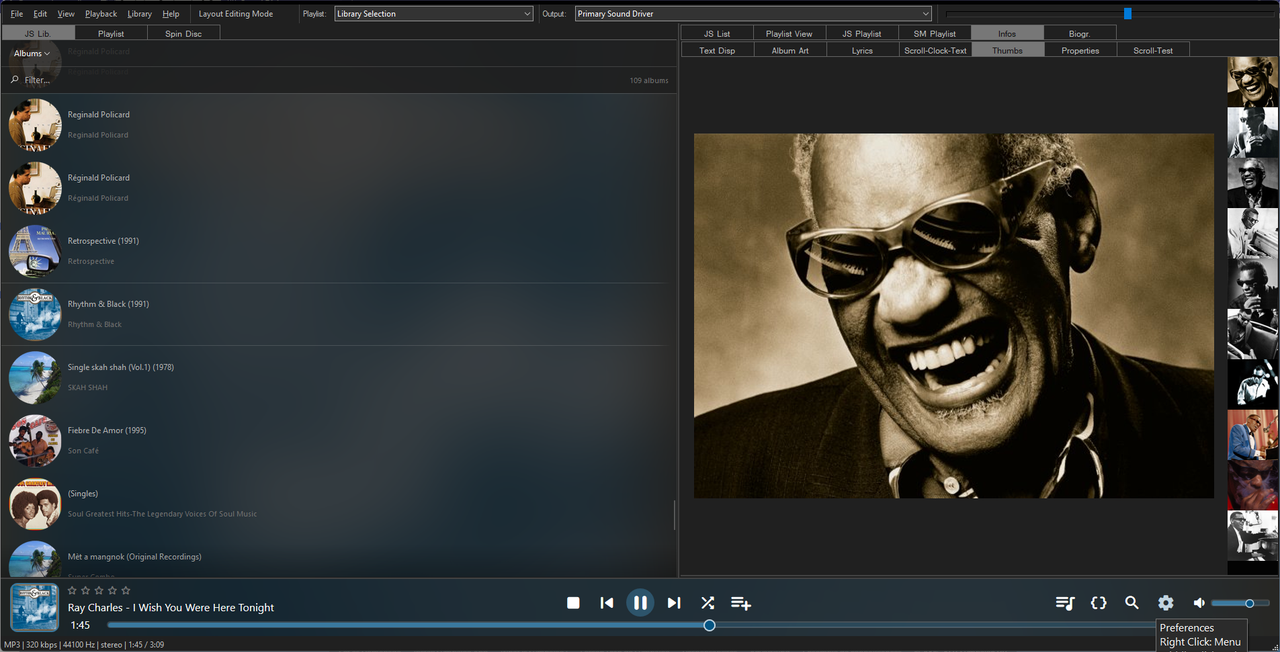Open the Albums view dropdown
The image size is (1280, 652).
point(32,53)
